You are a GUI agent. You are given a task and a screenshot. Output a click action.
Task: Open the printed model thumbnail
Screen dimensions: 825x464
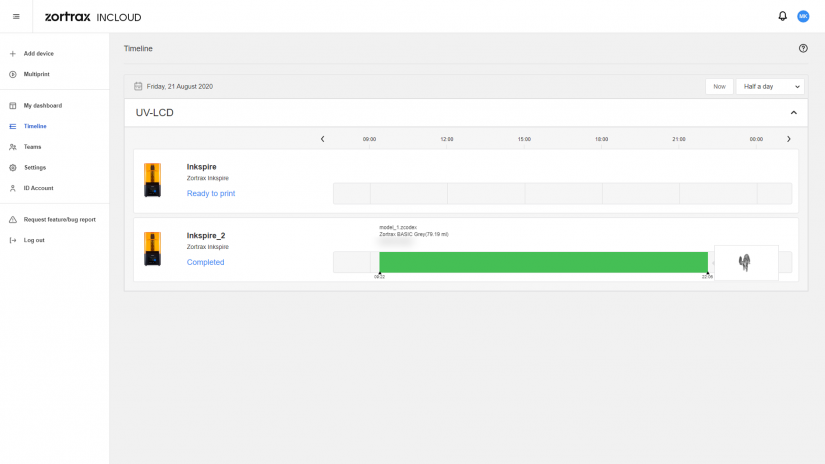[746, 263]
